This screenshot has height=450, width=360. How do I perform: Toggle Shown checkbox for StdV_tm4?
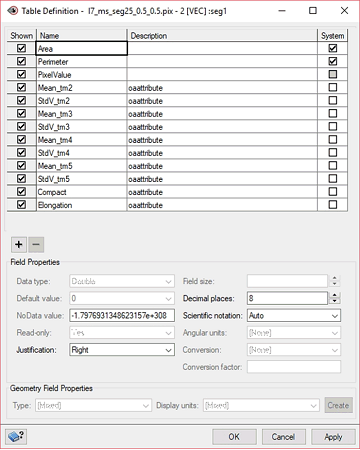pyautogui.click(x=21, y=152)
